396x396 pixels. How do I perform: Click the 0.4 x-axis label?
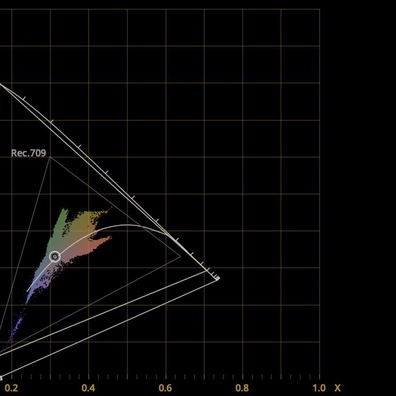[88, 388]
